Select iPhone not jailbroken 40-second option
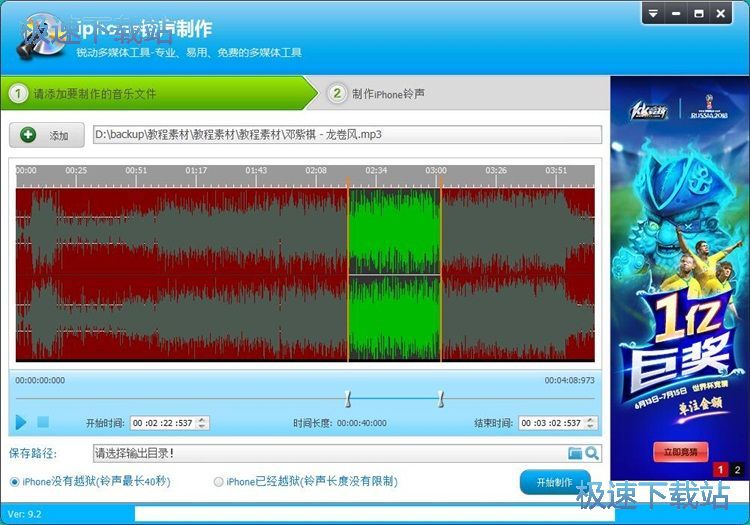The image size is (750, 525). point(90,481)
